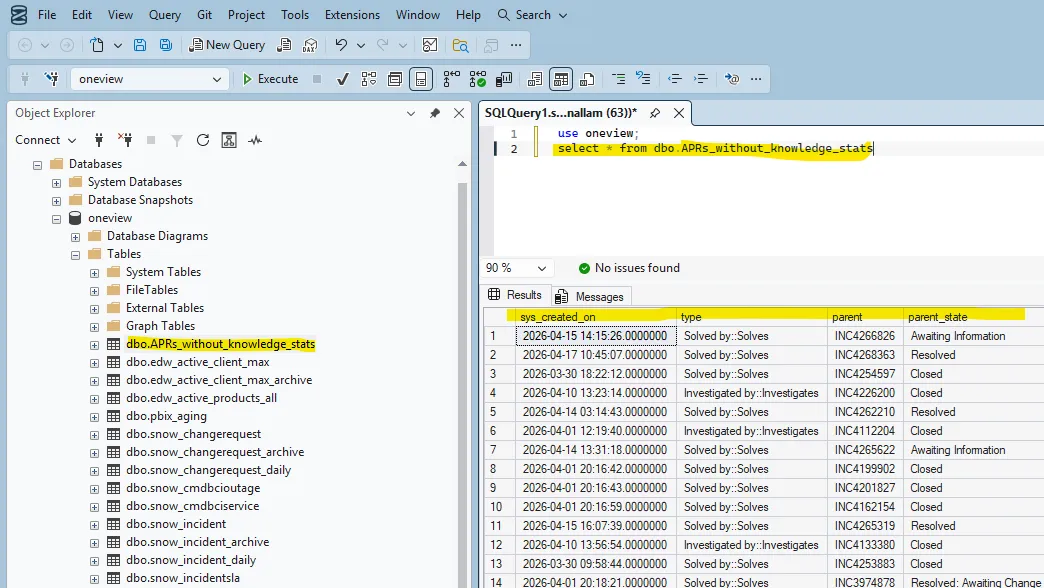The height and width of the screenshot is (588, 1044).
Task: Click the Database Engine Query icon
Action: pos(284,45)
